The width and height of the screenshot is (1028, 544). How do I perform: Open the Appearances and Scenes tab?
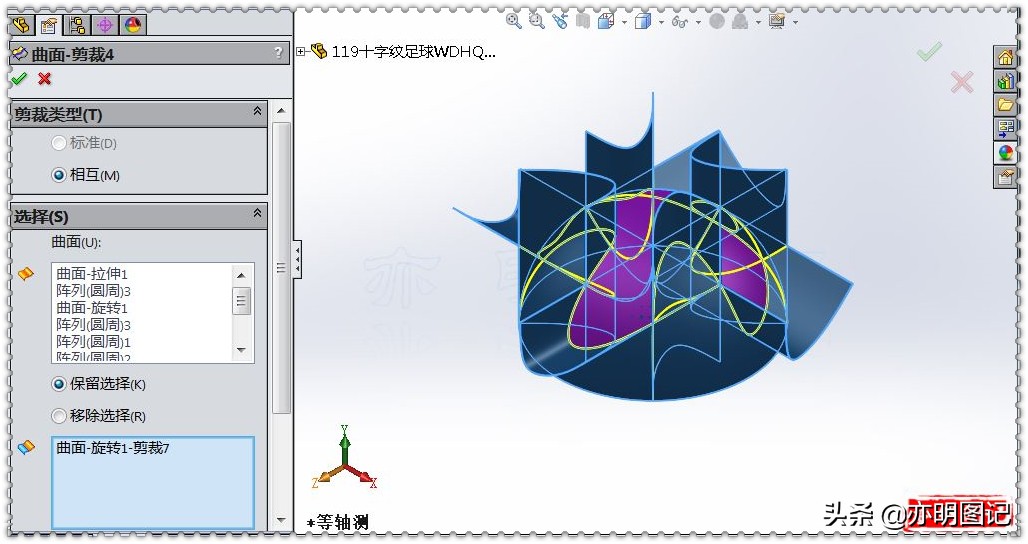tap(1005, 153)
